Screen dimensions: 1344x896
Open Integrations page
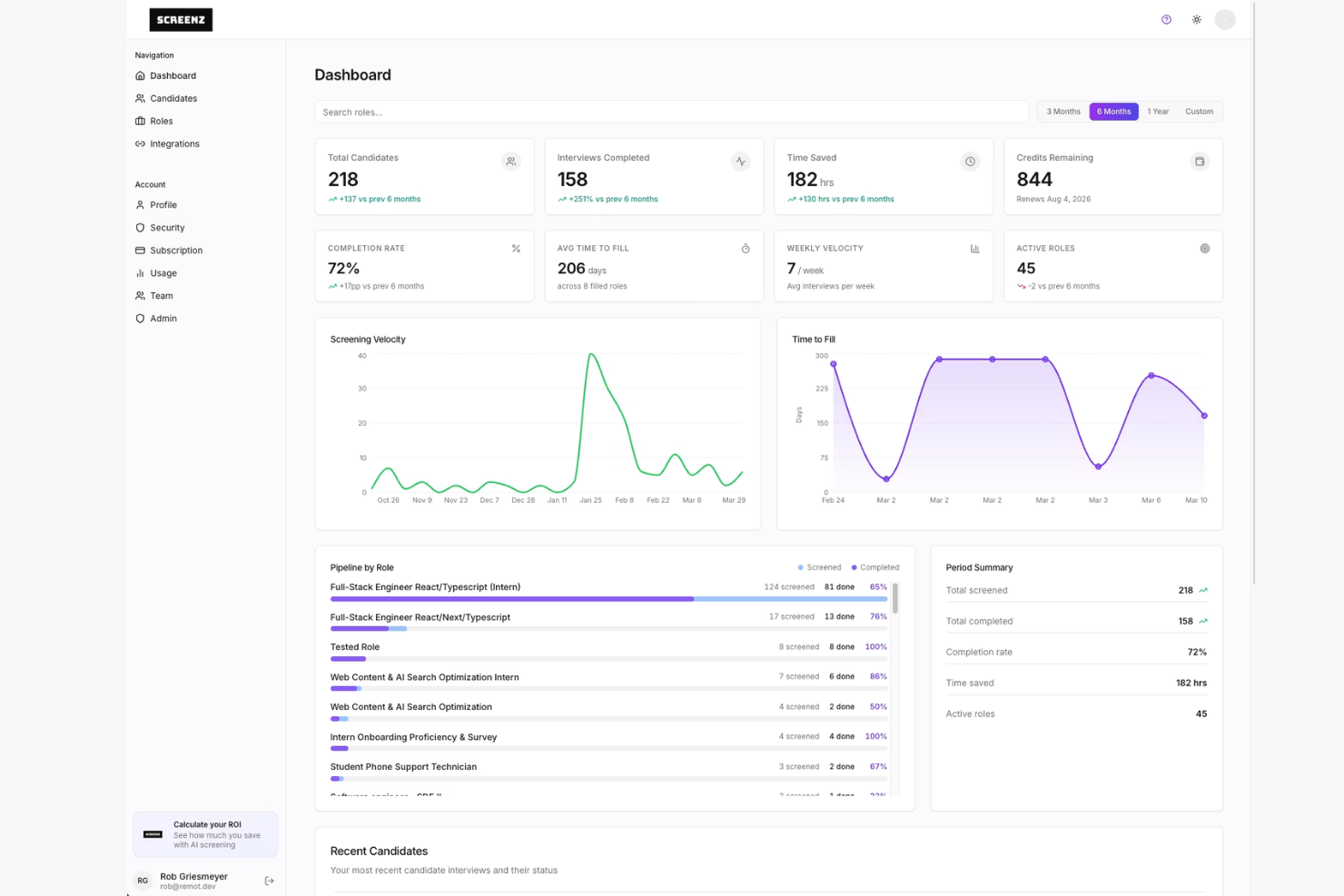click(x=174, y=144)
